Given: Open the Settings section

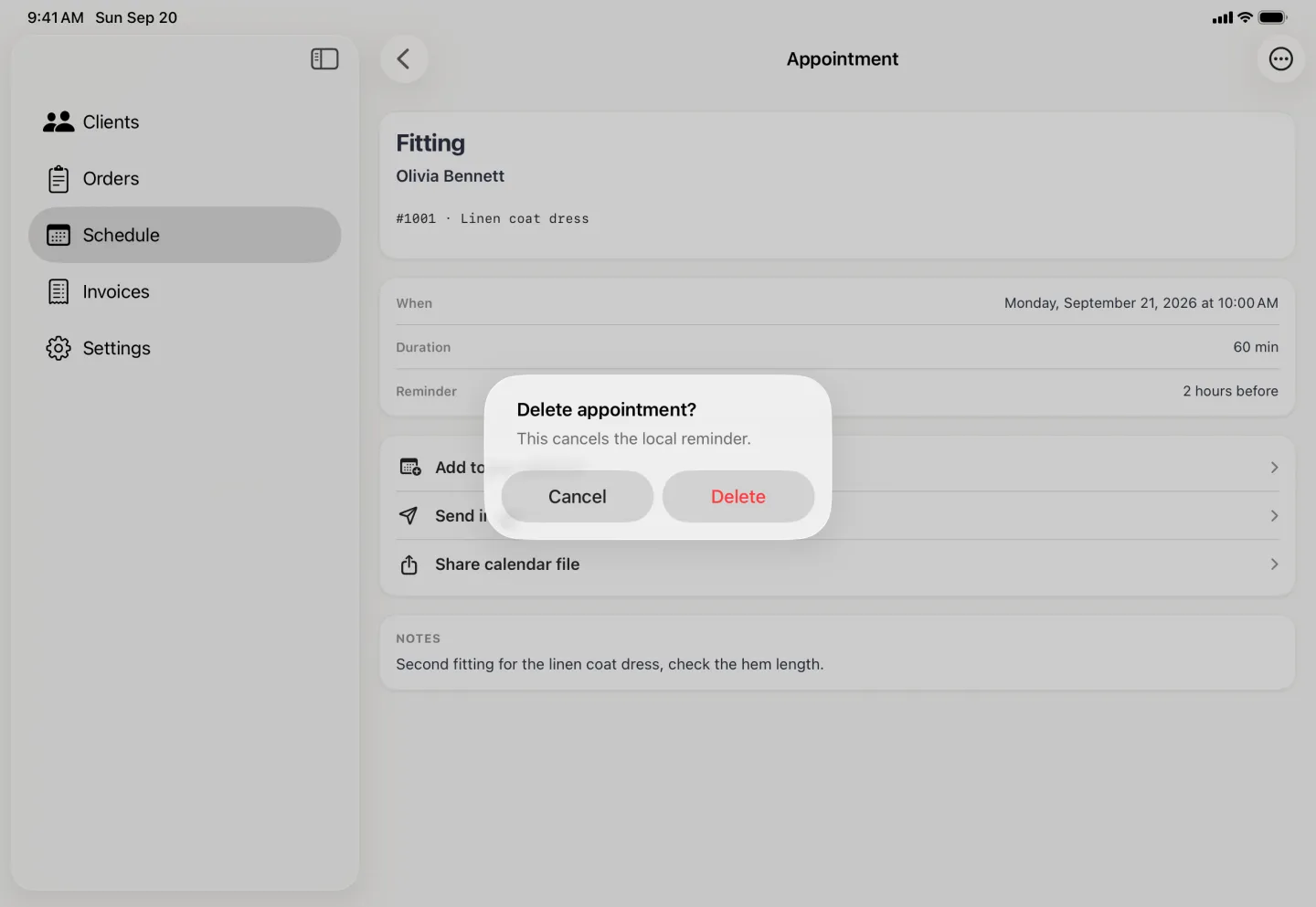Looking at the screenshot, I should tap(185, 349).
